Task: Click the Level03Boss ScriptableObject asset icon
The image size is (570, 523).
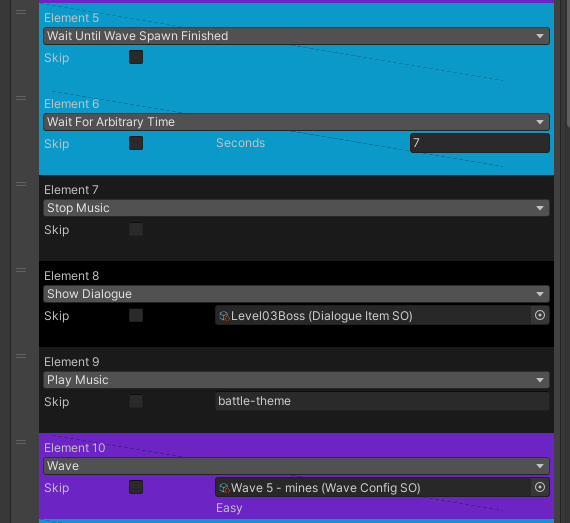Action: [x=224, y=316]
